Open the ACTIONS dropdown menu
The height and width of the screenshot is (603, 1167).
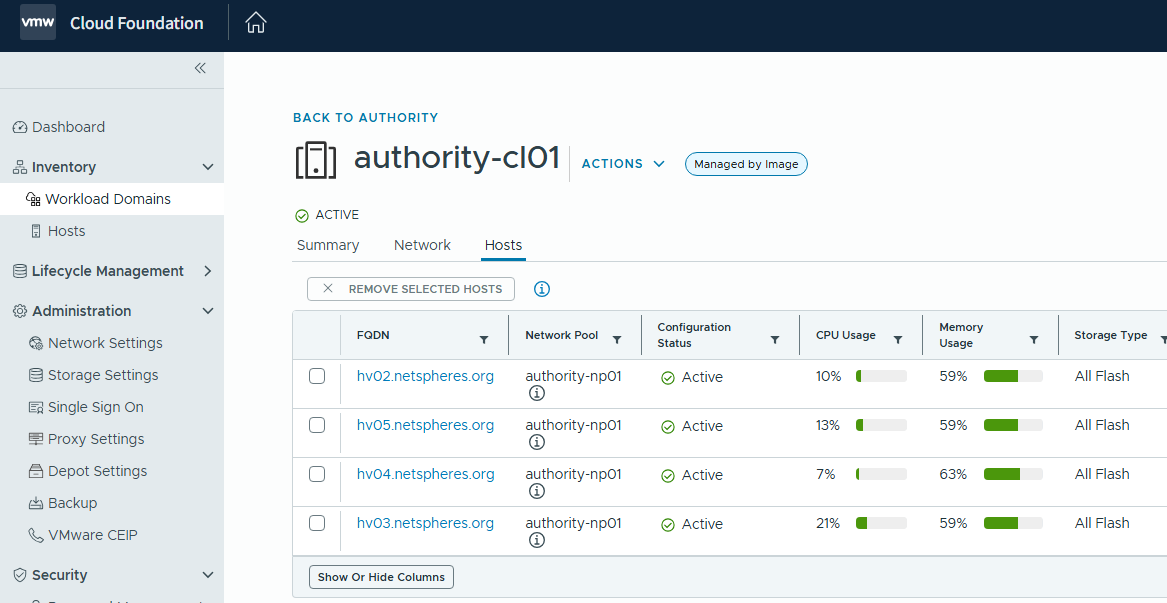[x=623, y=164]
